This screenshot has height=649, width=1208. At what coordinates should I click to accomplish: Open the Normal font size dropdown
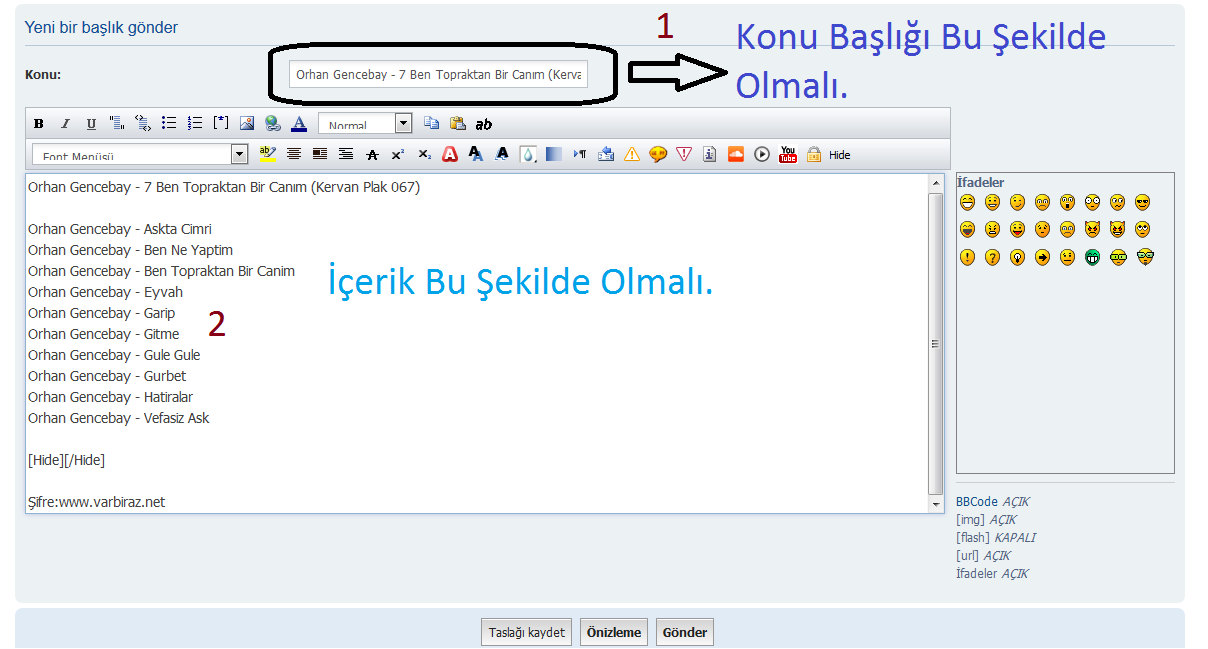tap(365, 124)
